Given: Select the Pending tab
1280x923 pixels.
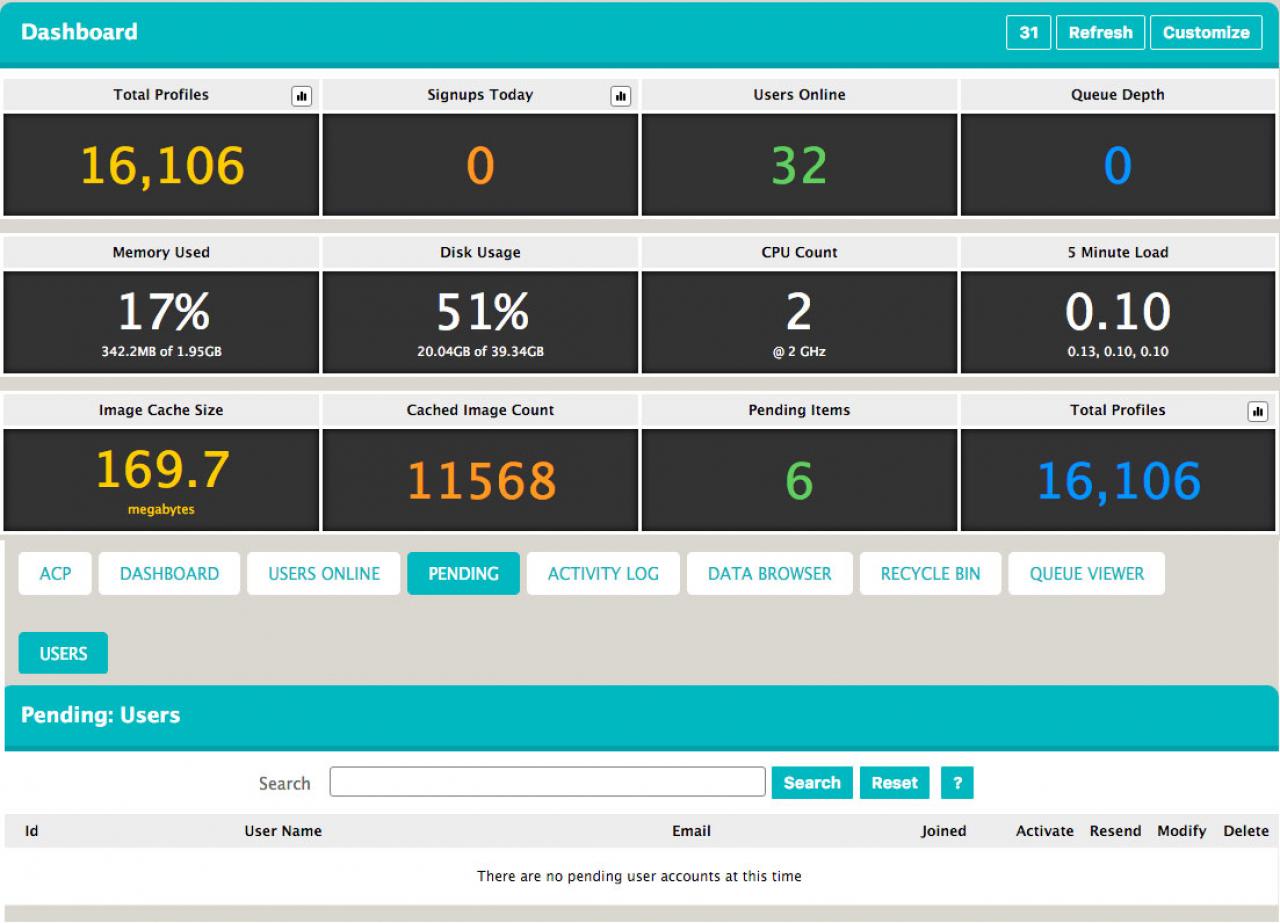Looking at the screenshot, I should [463, 574].
